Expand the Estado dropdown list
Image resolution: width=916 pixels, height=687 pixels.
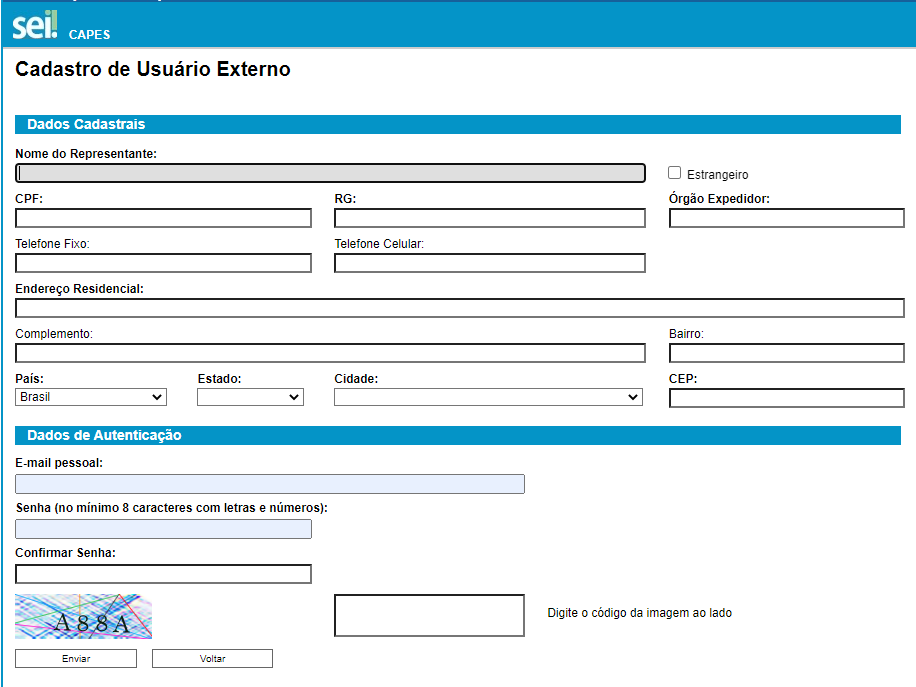250,397
